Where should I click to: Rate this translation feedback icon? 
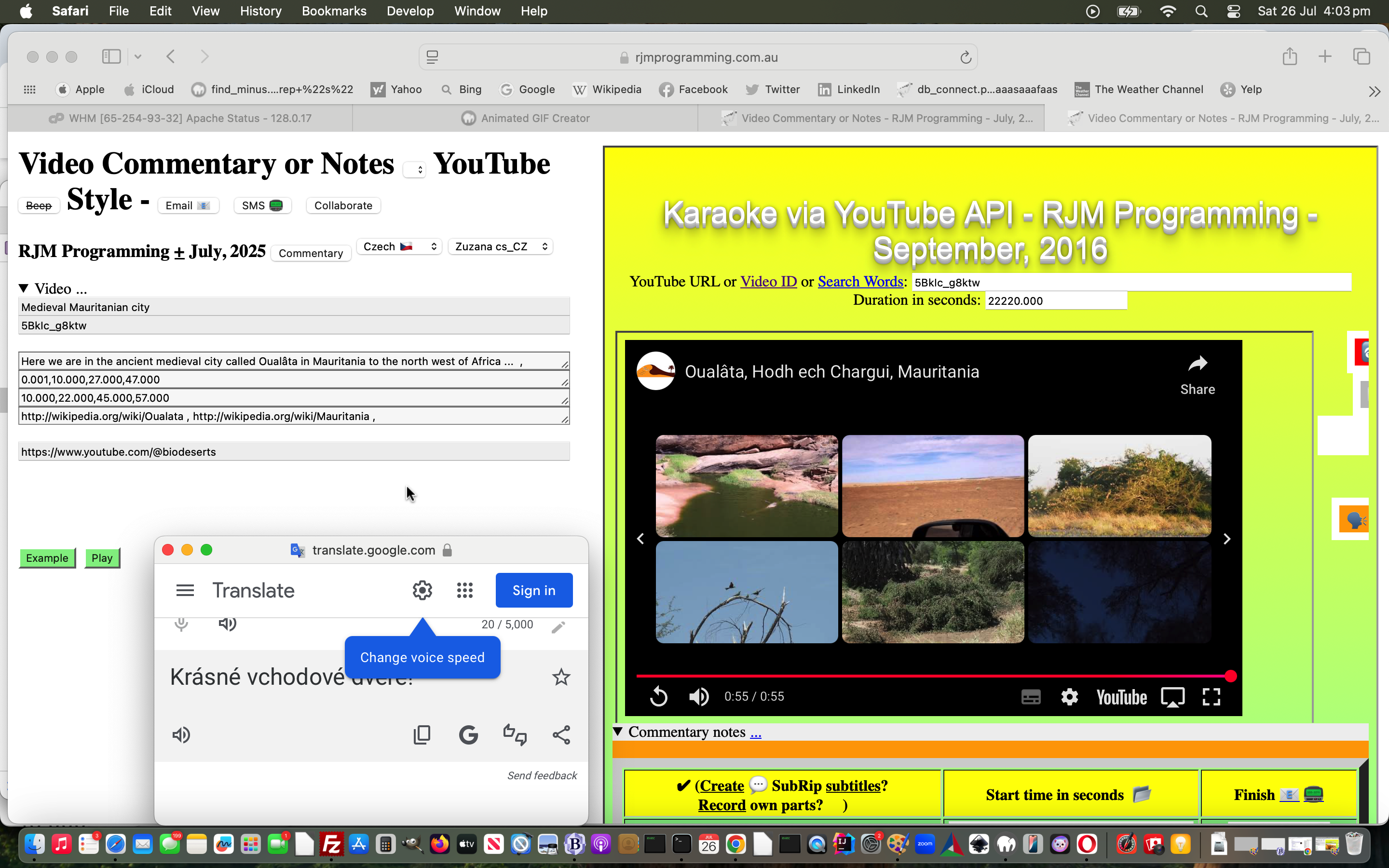(x=515, y=735)
